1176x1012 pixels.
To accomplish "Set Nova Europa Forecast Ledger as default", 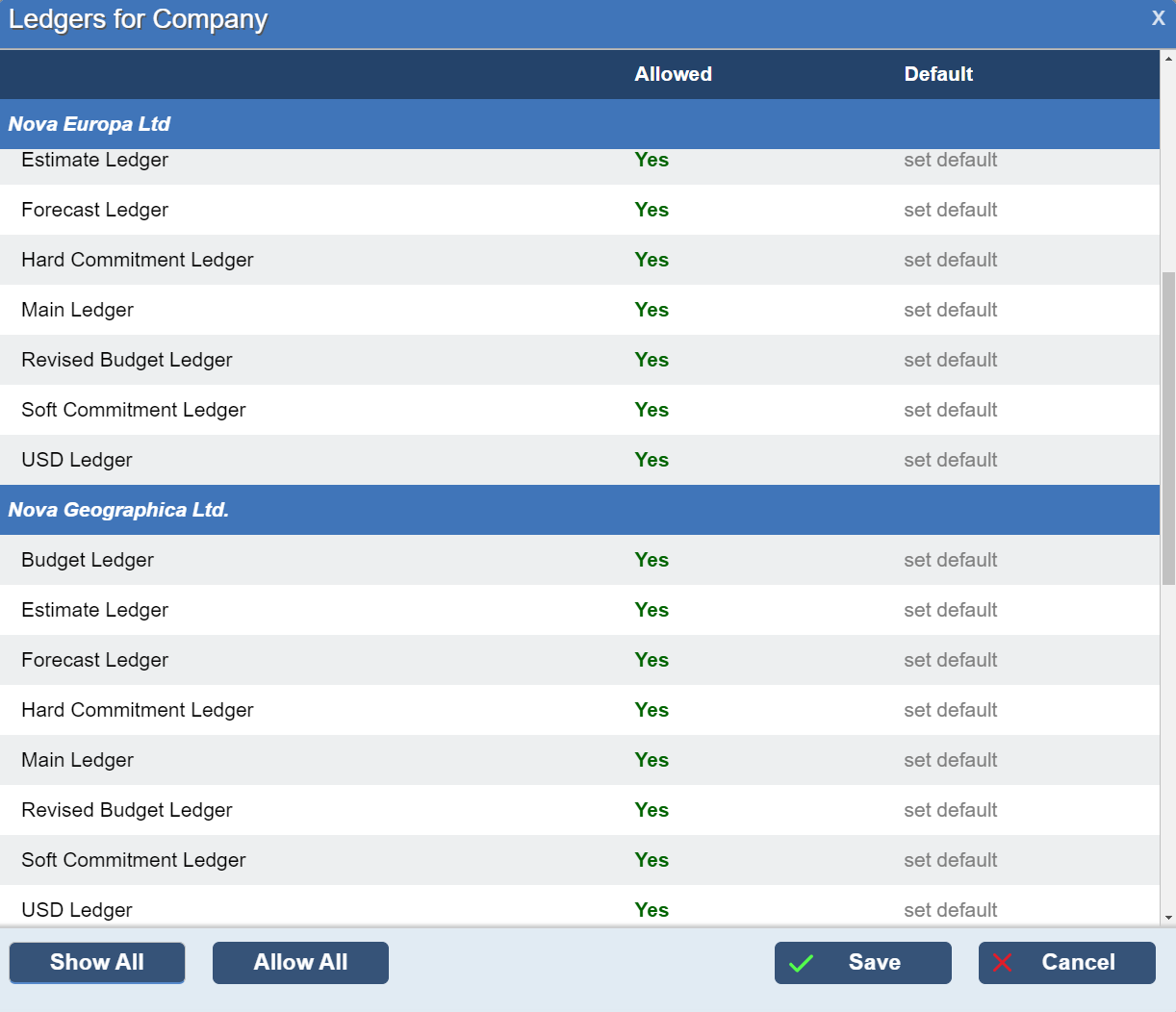I will click(950, 210).
